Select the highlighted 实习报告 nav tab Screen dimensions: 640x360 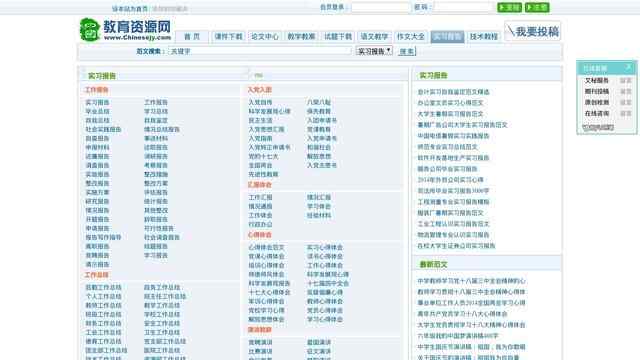point(447,36)
